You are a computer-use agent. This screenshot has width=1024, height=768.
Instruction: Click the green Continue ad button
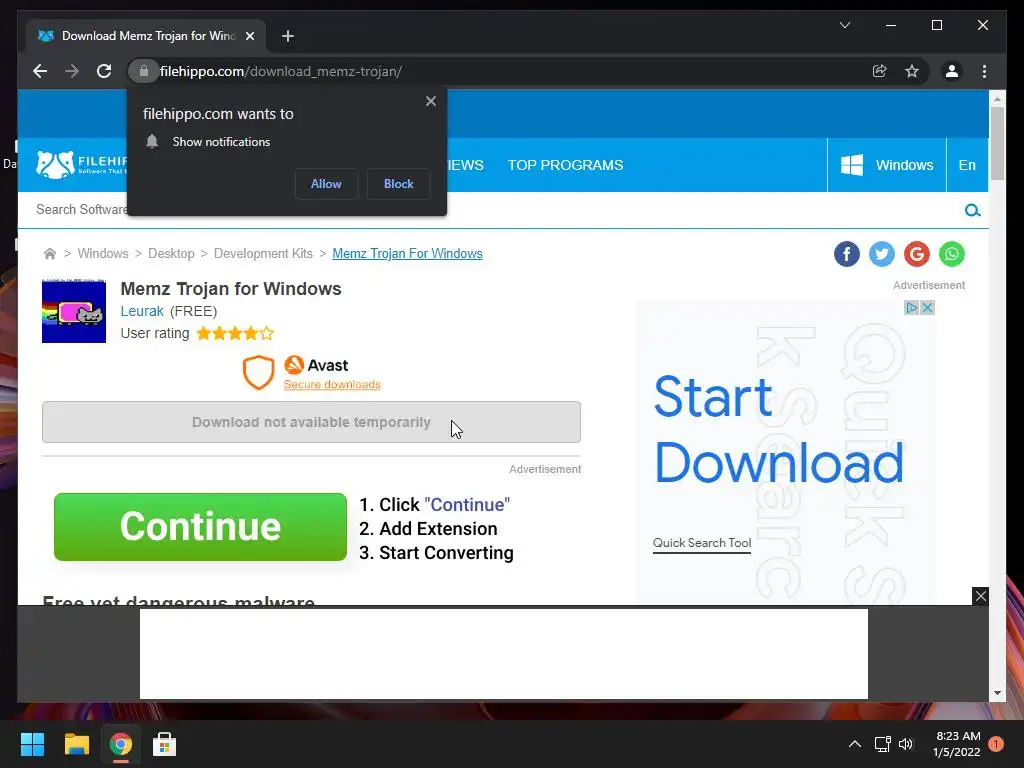(200, 527)
